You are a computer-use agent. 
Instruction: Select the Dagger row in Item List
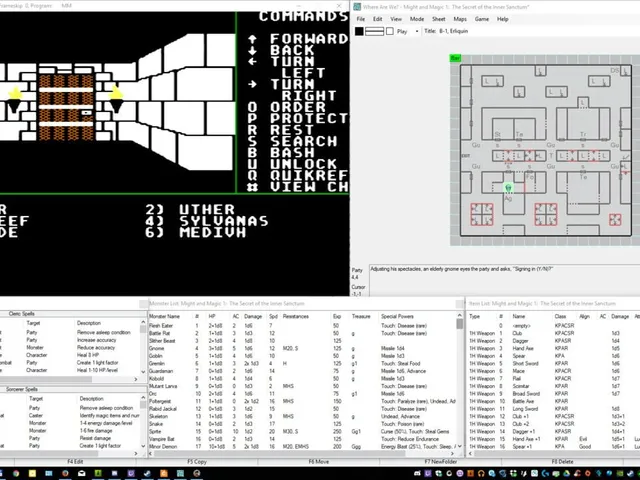point(554,341)
